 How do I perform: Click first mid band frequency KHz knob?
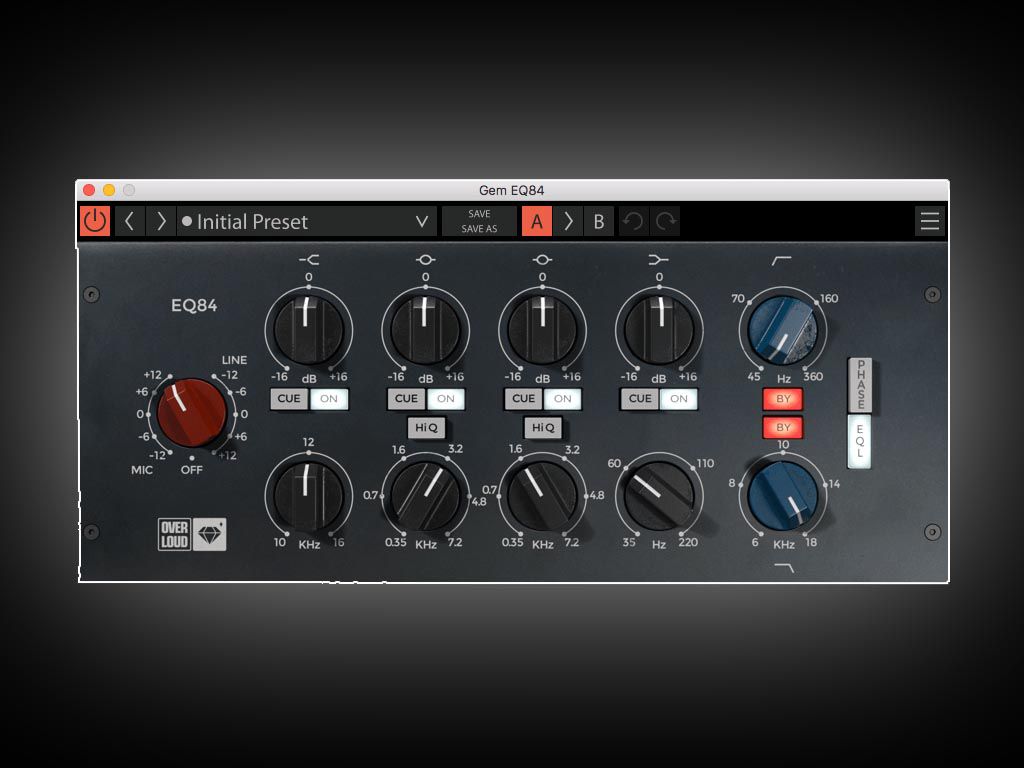[x=425, y=494]
